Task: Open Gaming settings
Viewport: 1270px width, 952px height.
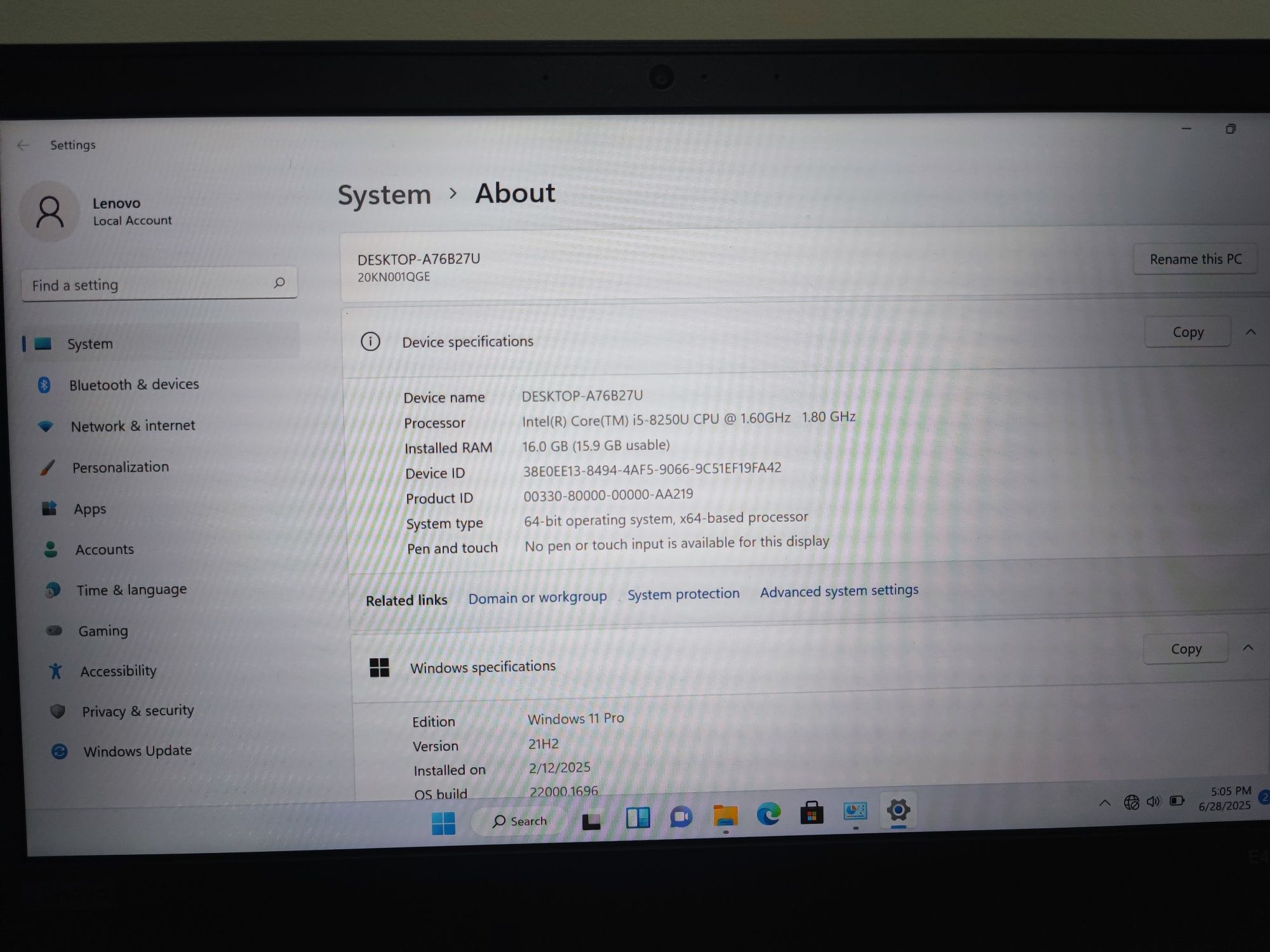Action: point(103,631)
